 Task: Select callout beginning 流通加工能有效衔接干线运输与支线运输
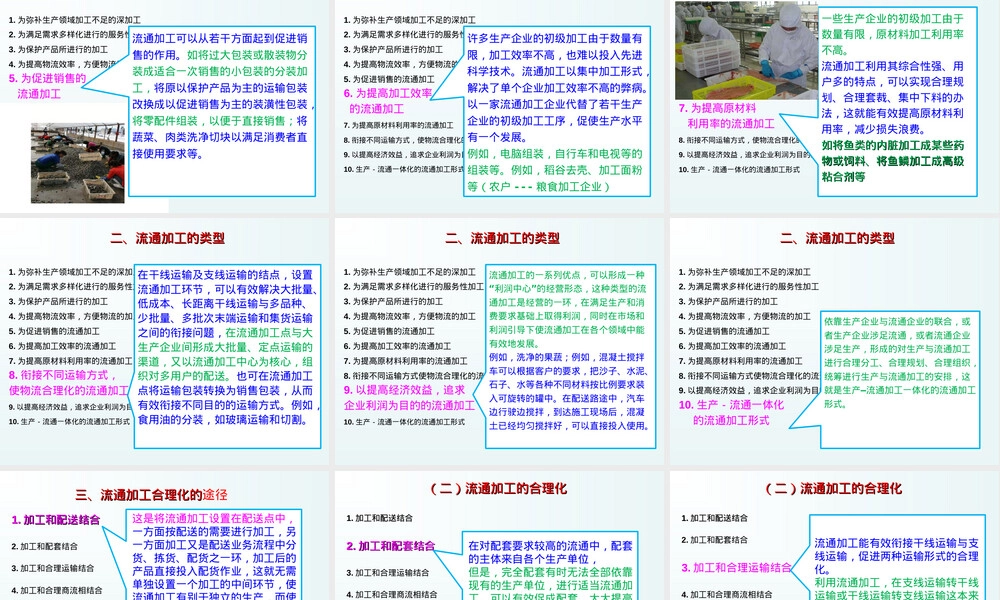pyautogui.click(x=897, y=558)
